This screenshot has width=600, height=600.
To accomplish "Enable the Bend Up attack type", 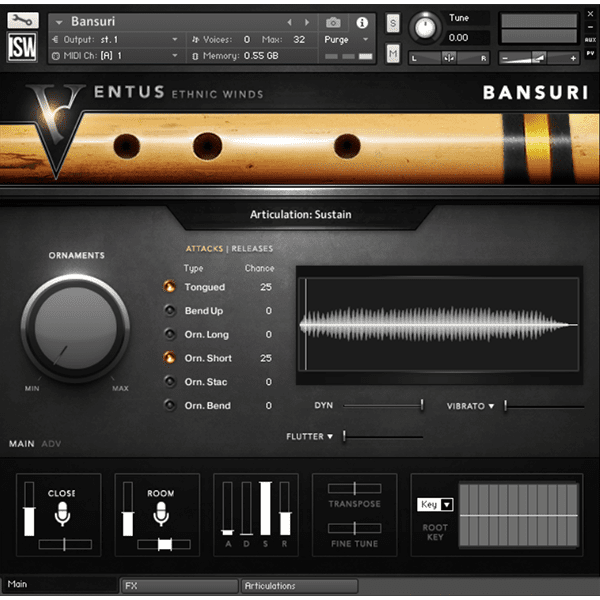I will click(x=170, y=311).
